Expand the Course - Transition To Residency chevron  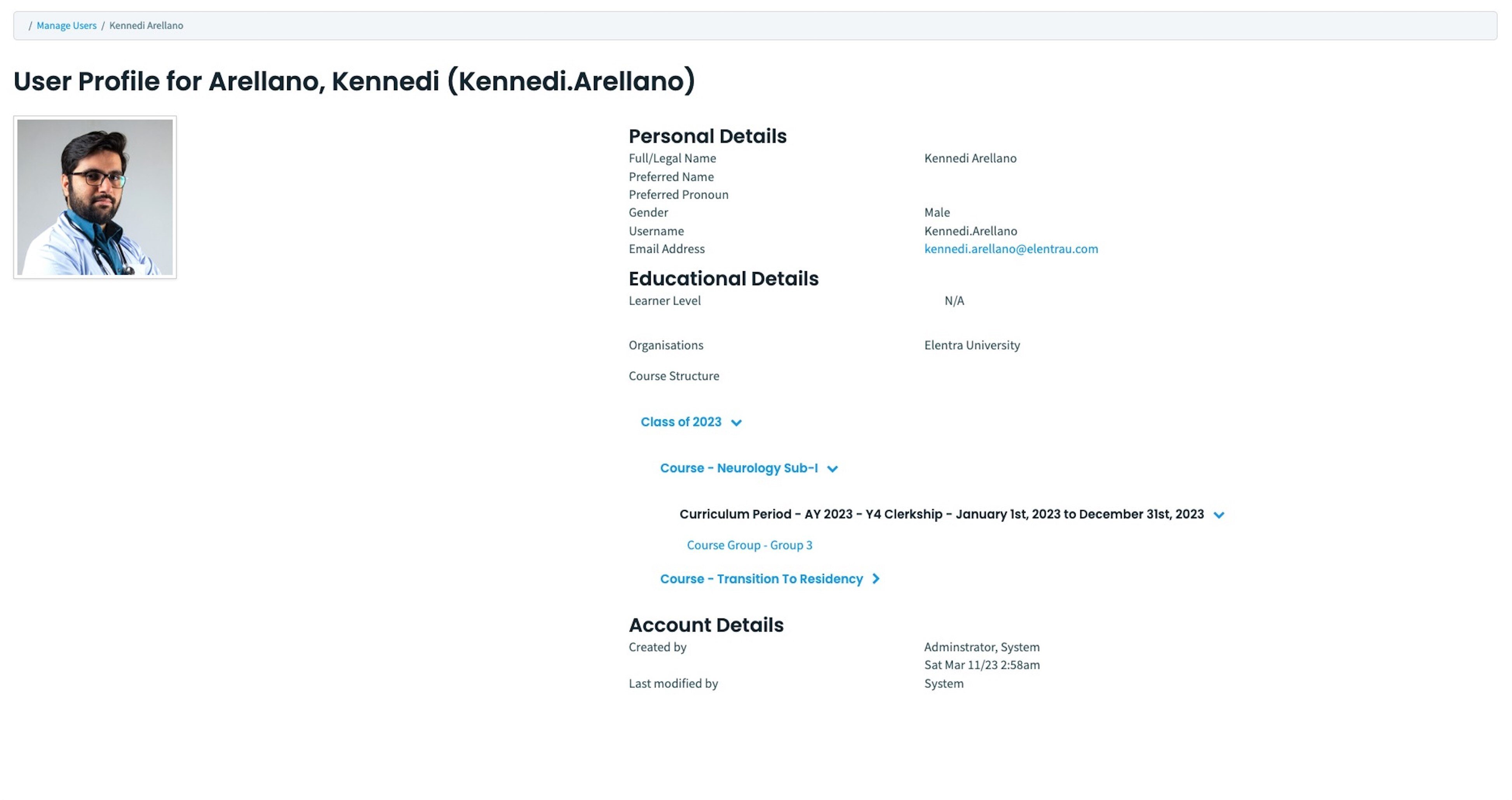[x=876, y=579]
